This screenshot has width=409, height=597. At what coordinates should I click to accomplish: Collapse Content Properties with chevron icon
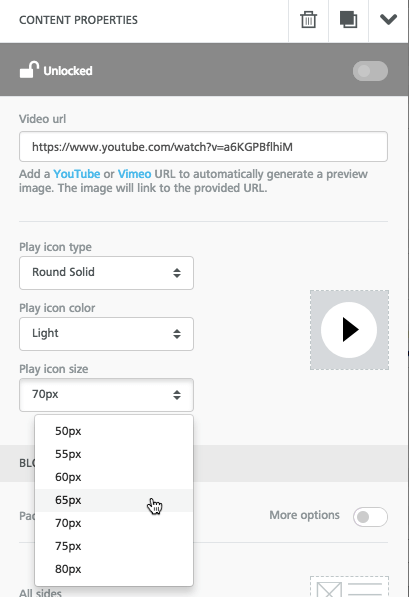point(388,19)
